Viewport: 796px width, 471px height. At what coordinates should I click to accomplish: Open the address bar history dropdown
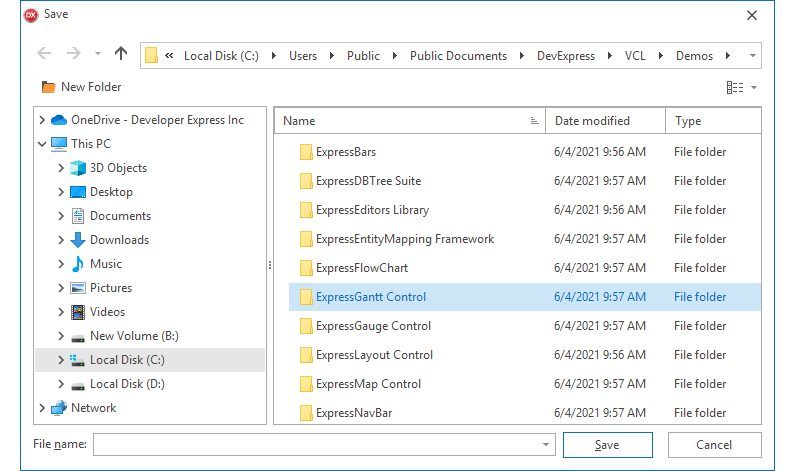click(752, 55)
